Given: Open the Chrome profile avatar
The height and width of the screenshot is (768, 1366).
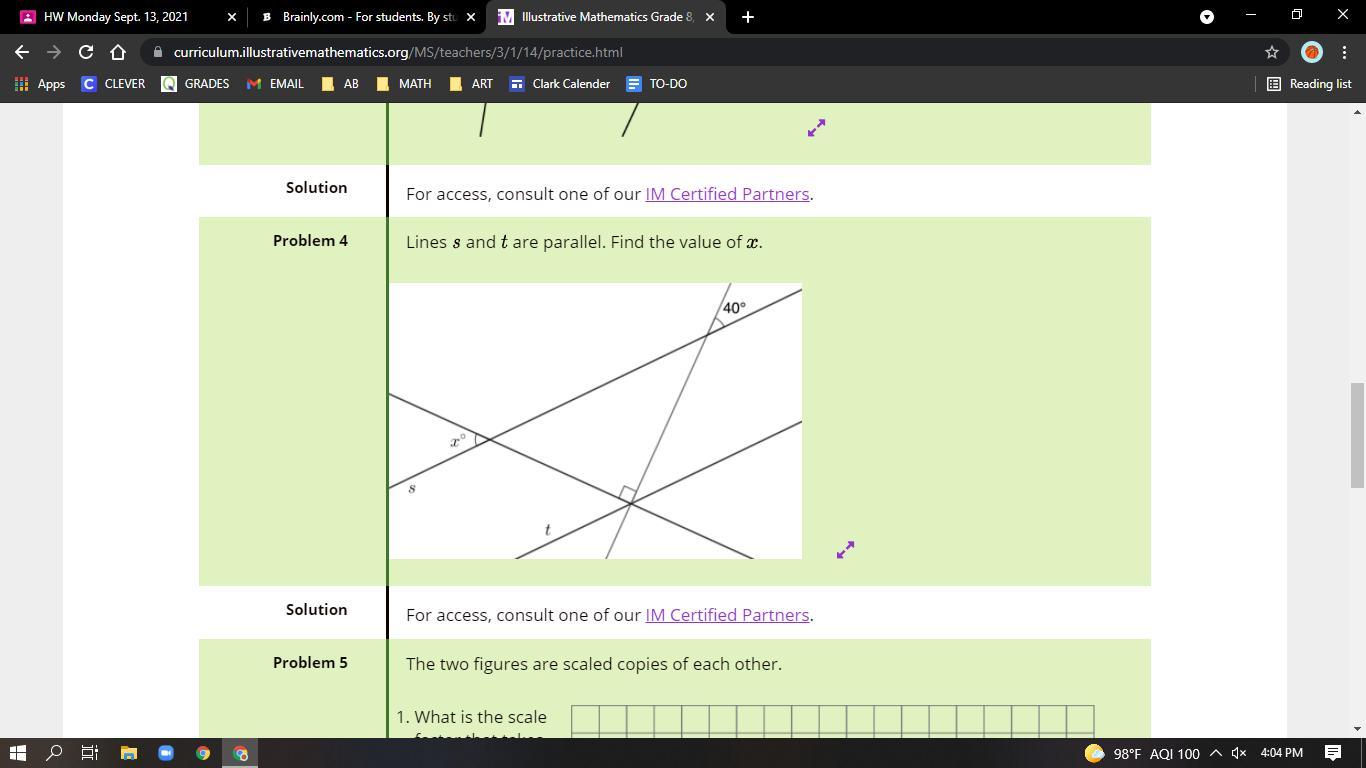Looking at the screenshot, I should click(1311, 52).
